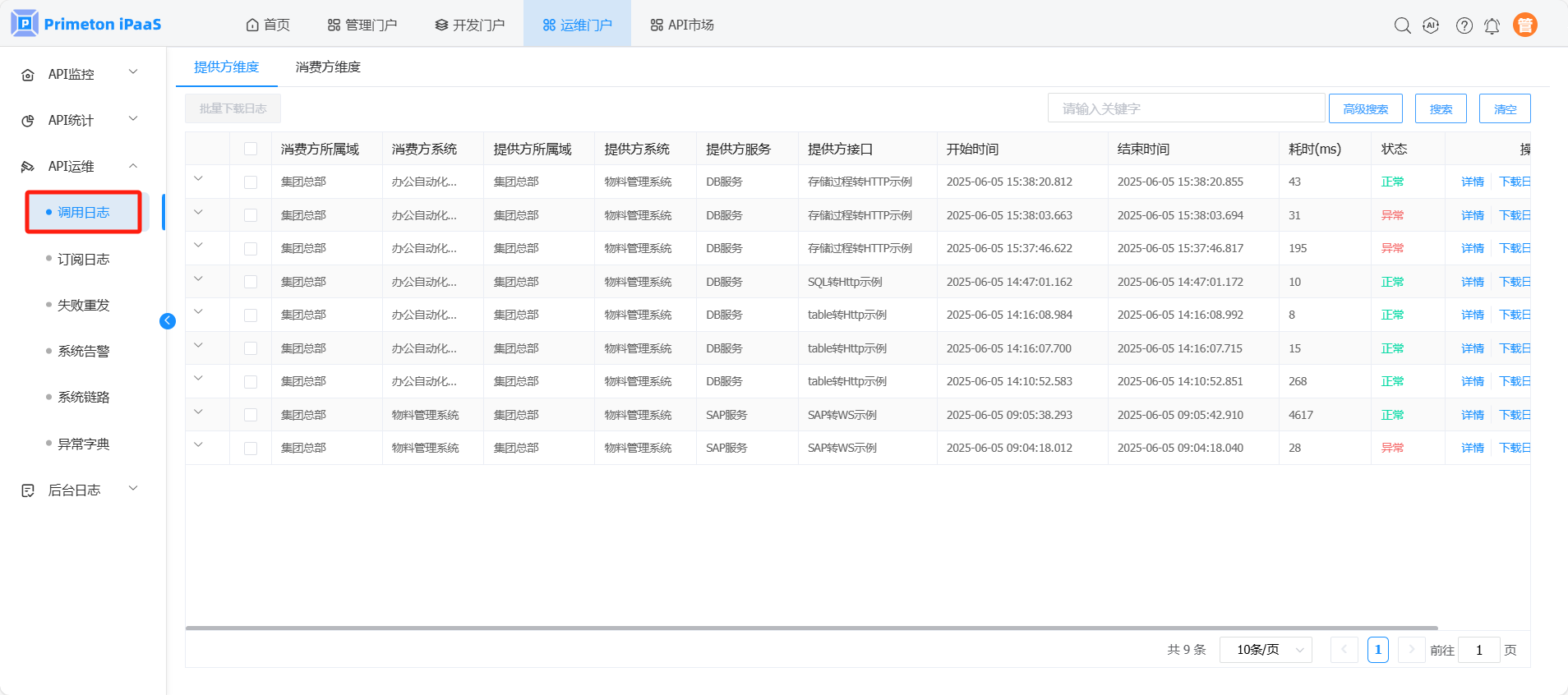Click the previous page arrow in pagination
Image resolution: width=1568 pixels, height=695 pixels.
[x=1344, y=650]
